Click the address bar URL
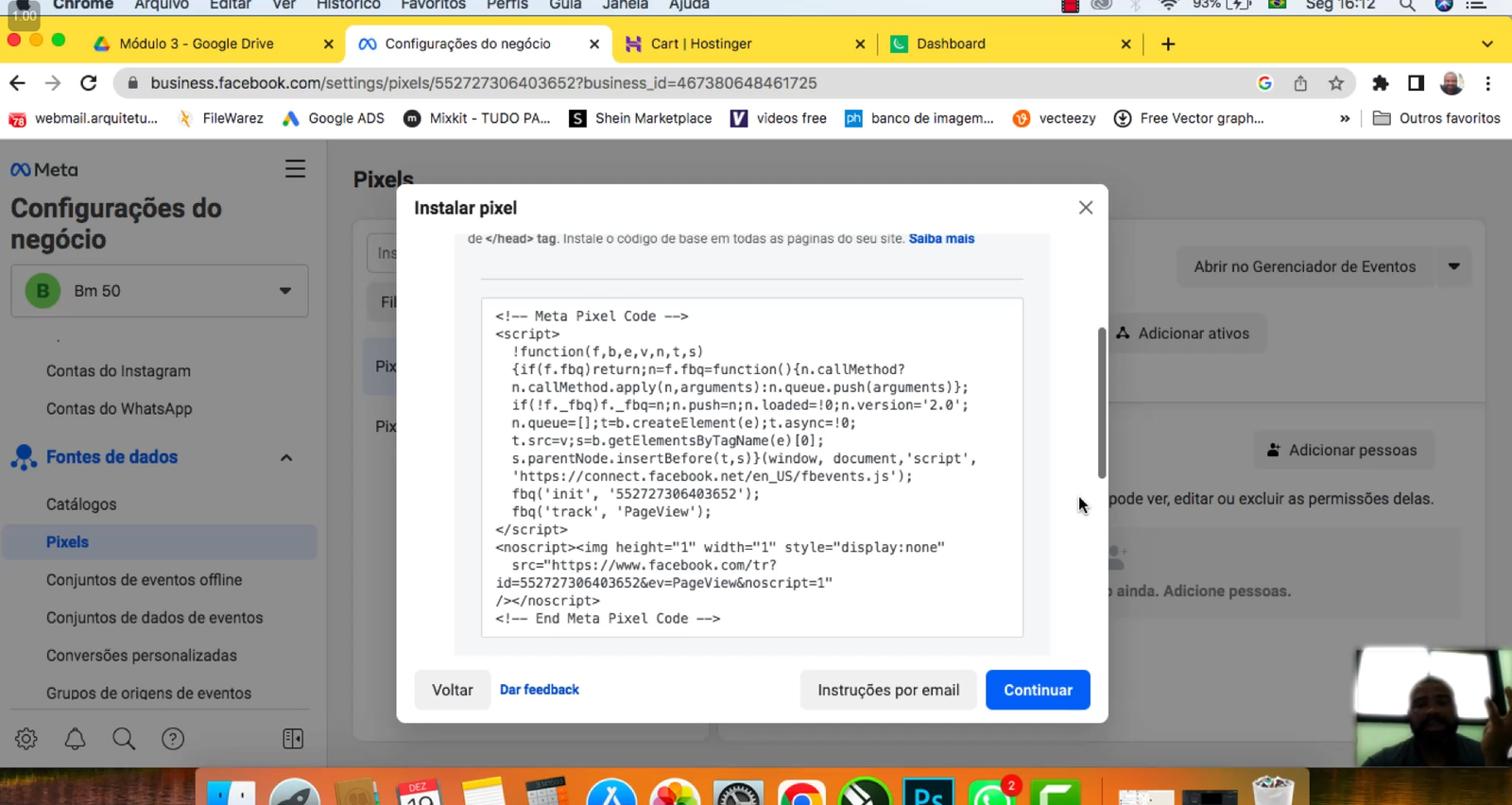Screen dimensions: 1512x805 click(x=483, y=83)
